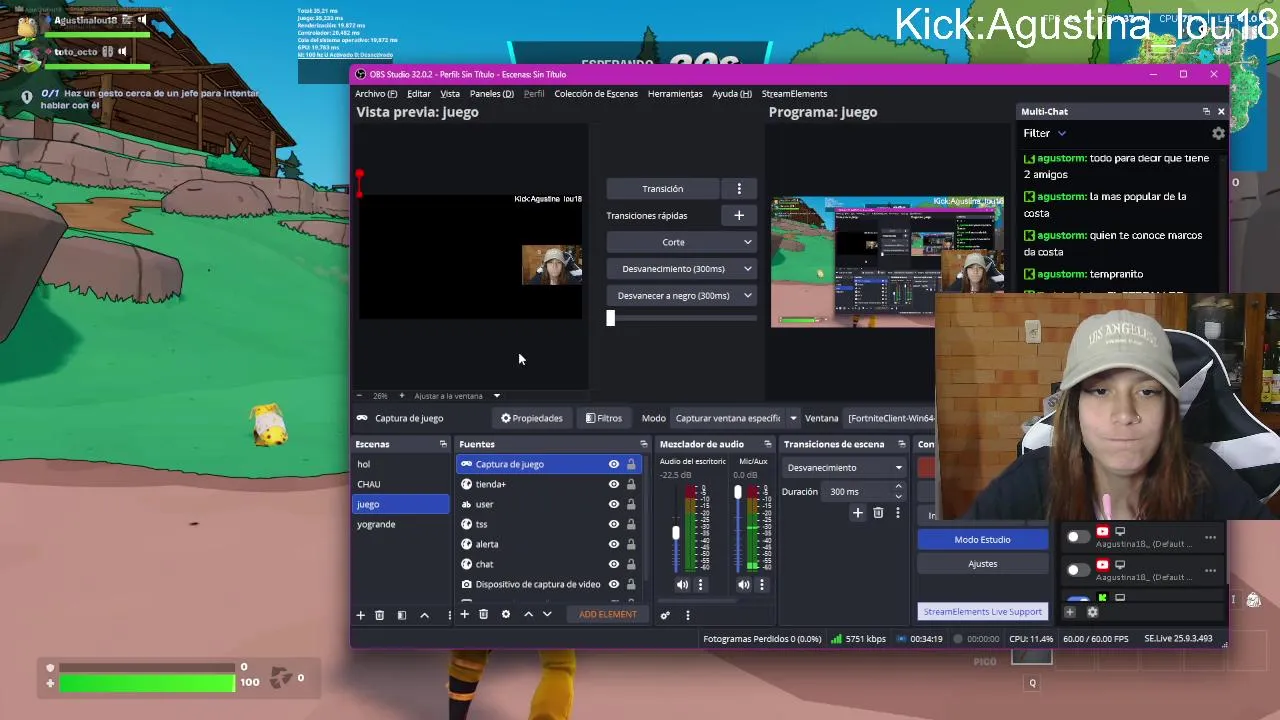1280x720 pixels.
Task: Click the transition T-bar slider
Action: point(611,318)
